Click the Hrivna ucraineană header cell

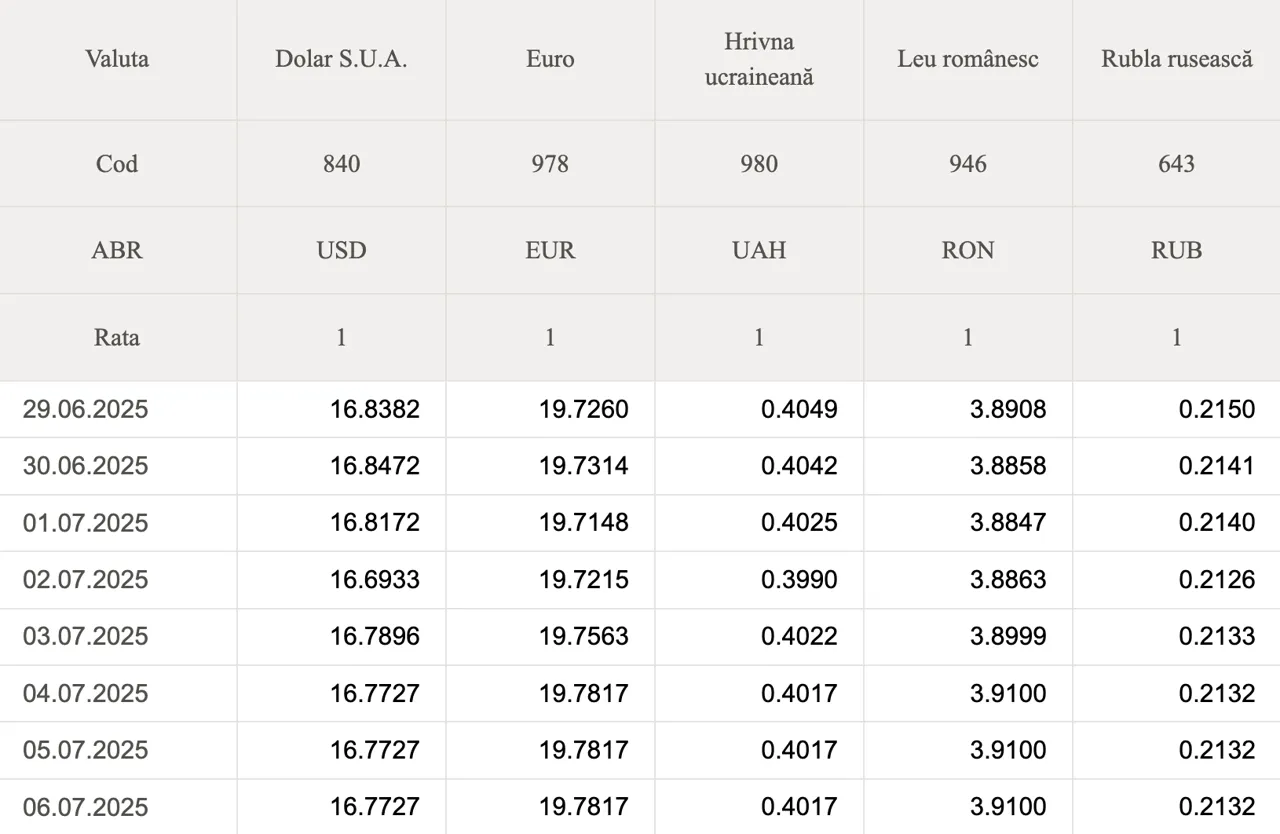click(759, 59)
